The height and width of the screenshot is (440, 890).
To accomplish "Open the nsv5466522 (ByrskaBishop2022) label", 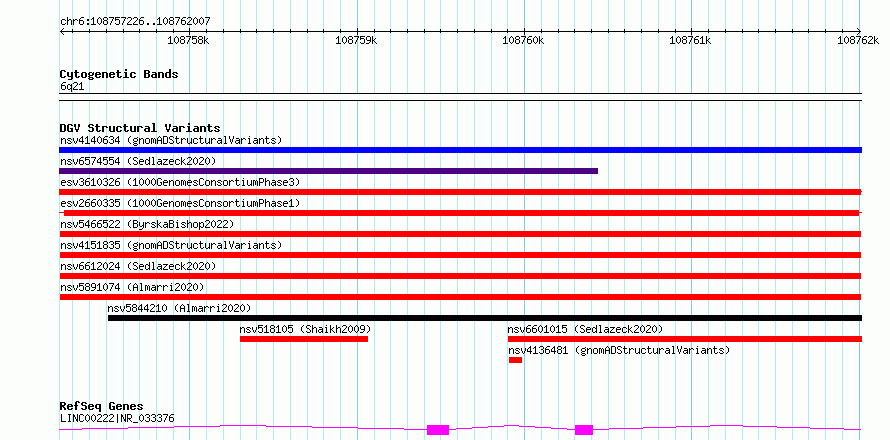I will tap(147, 224).
